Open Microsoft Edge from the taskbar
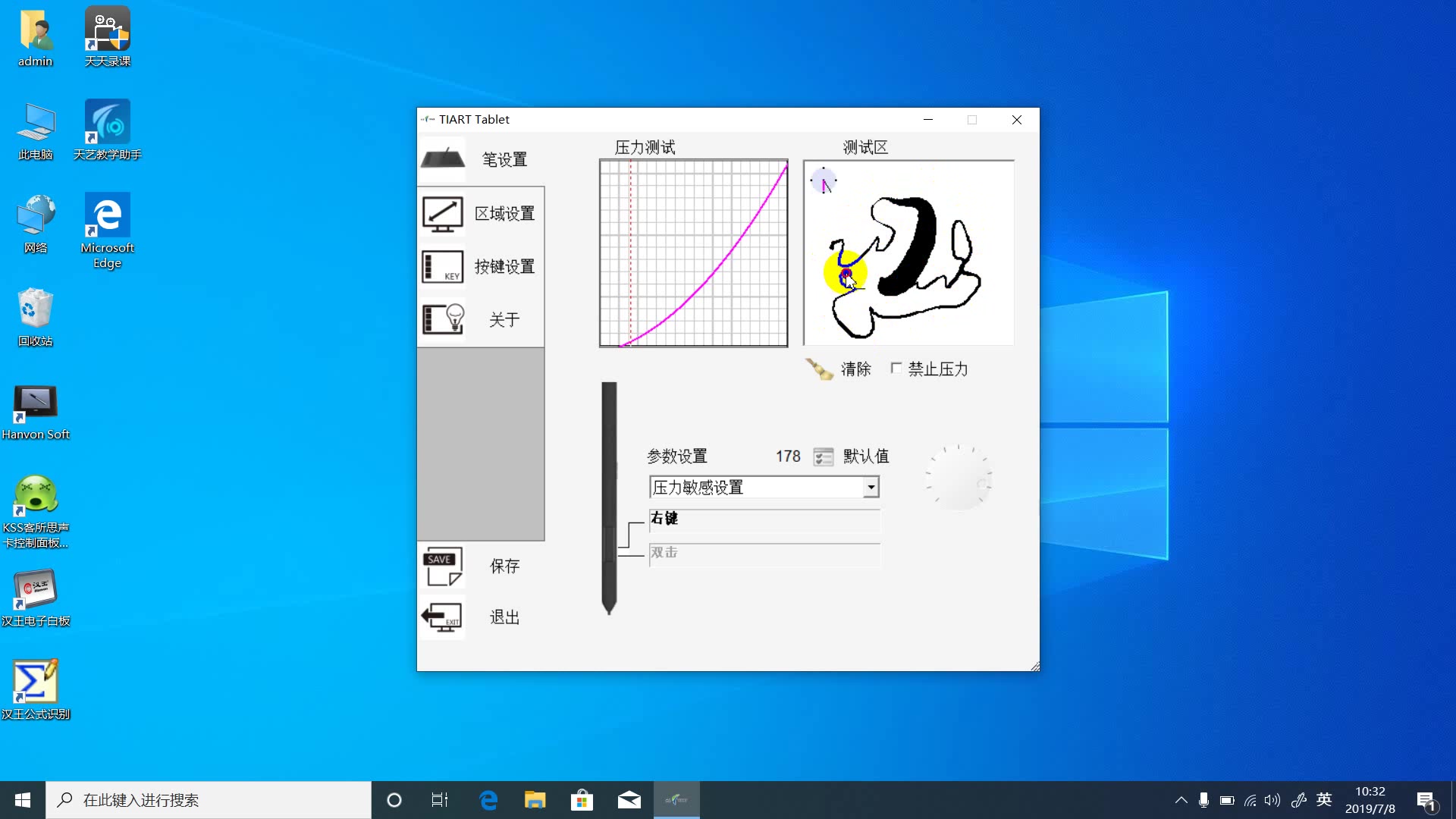1456x819 pixels. pos(488,800)
